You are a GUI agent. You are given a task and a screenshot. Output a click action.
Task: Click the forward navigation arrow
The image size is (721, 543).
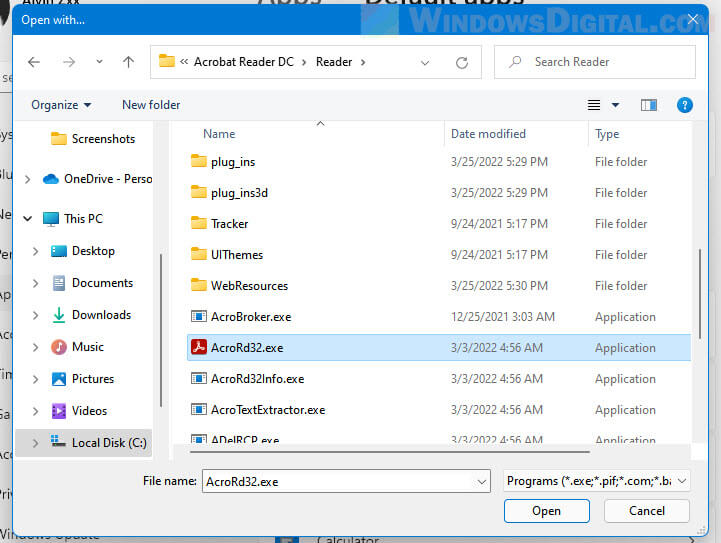pos(69,62)
